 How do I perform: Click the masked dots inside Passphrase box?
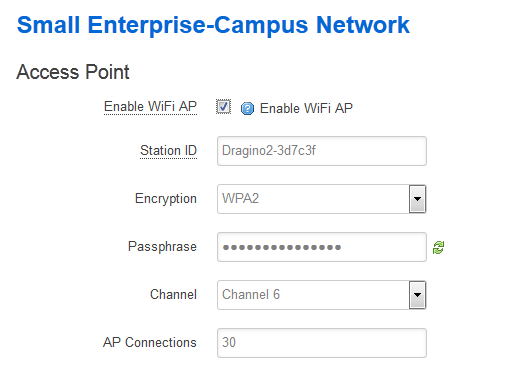(x=282, y=248)
